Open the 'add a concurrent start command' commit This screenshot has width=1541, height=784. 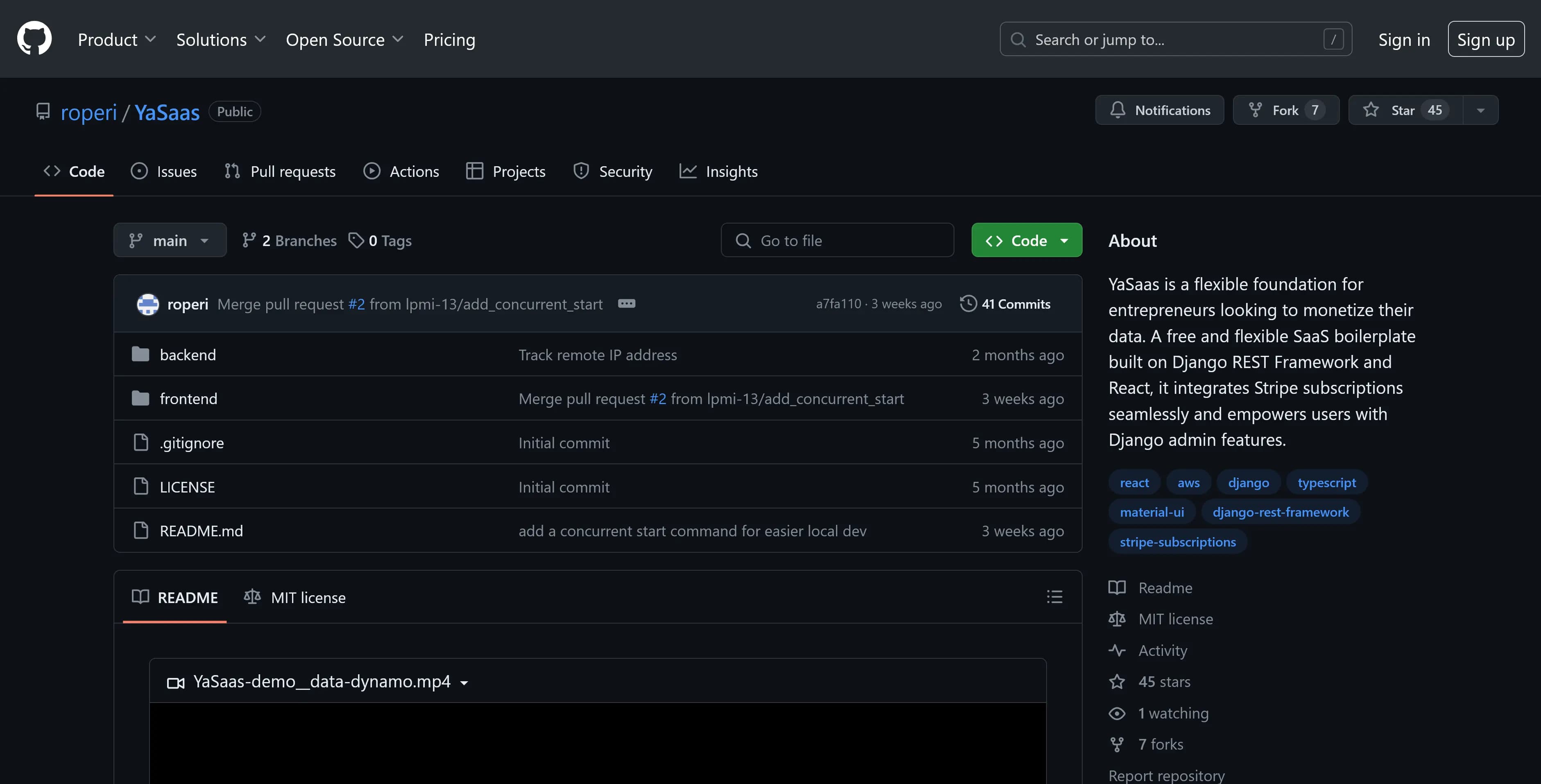[x=692, y=531]
